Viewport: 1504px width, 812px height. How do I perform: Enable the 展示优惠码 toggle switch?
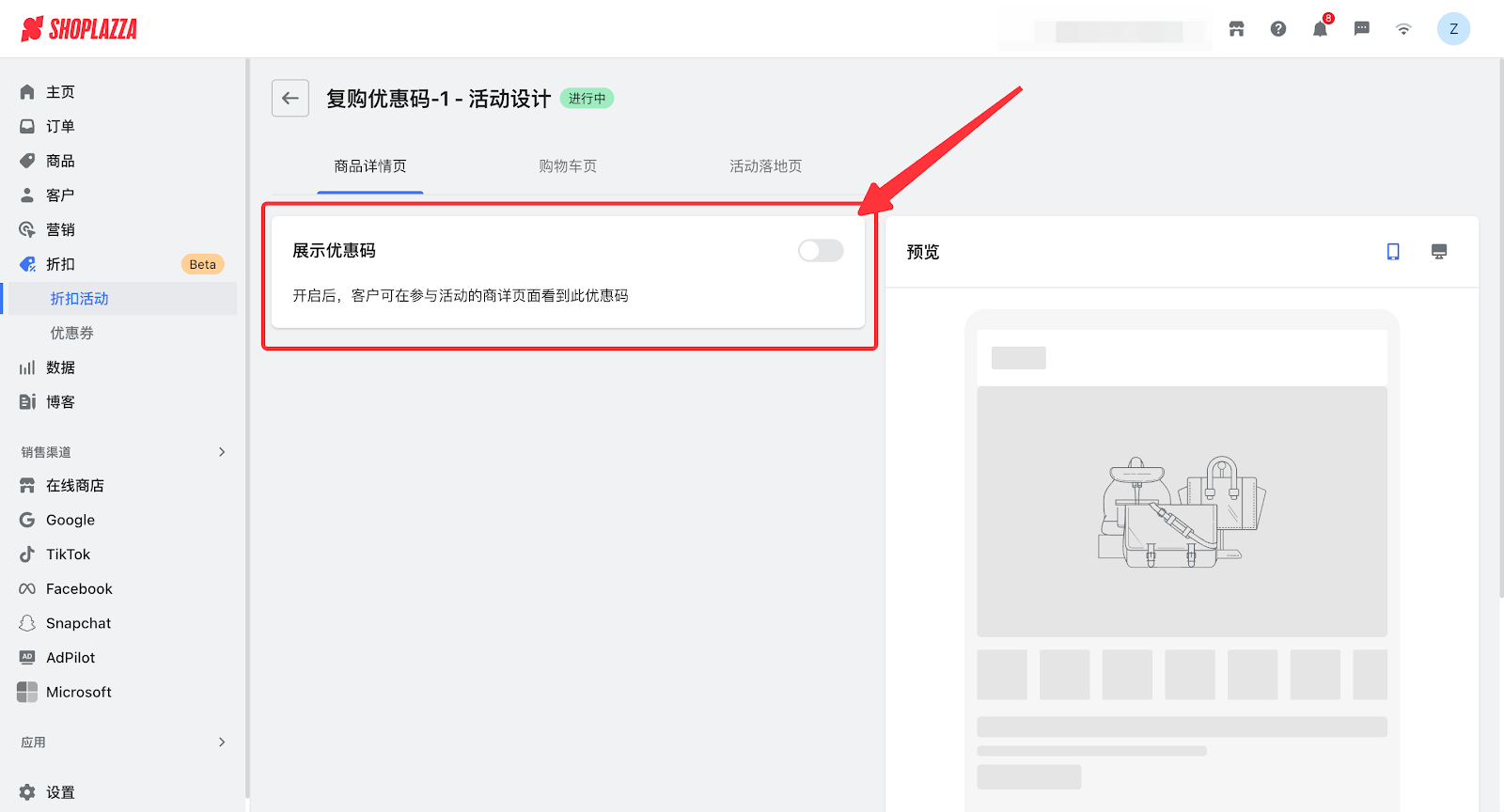[x=821, y=251]
